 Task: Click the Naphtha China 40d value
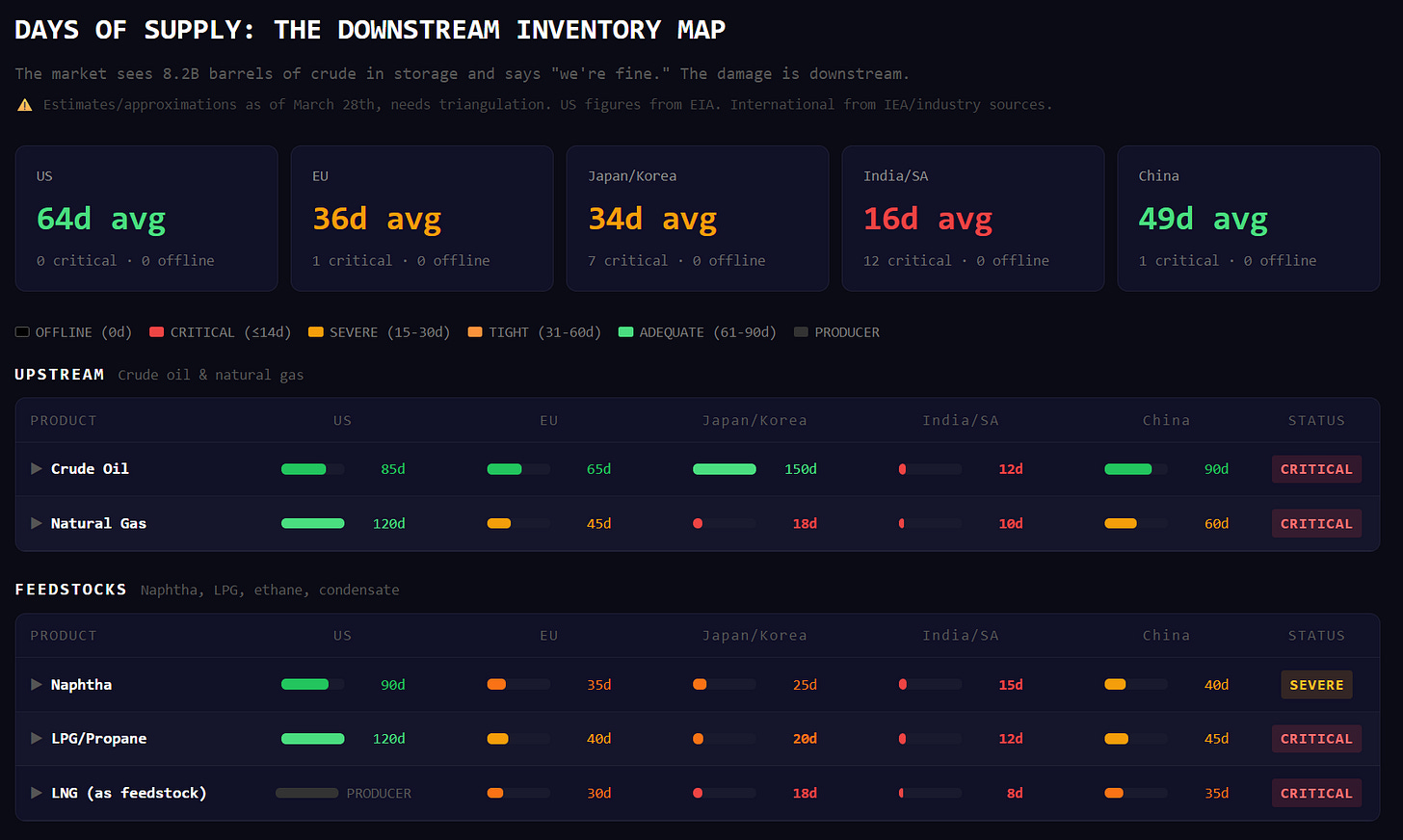click(x=1216, y=685)
